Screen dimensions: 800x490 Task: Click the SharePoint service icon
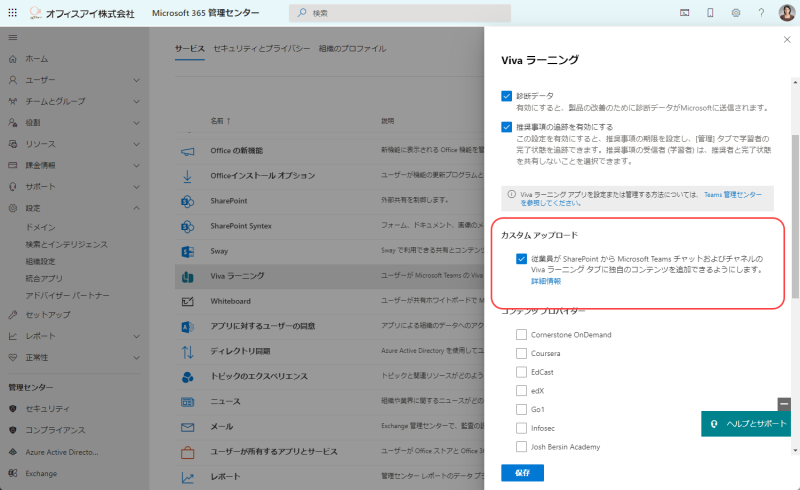pos(187,201)
